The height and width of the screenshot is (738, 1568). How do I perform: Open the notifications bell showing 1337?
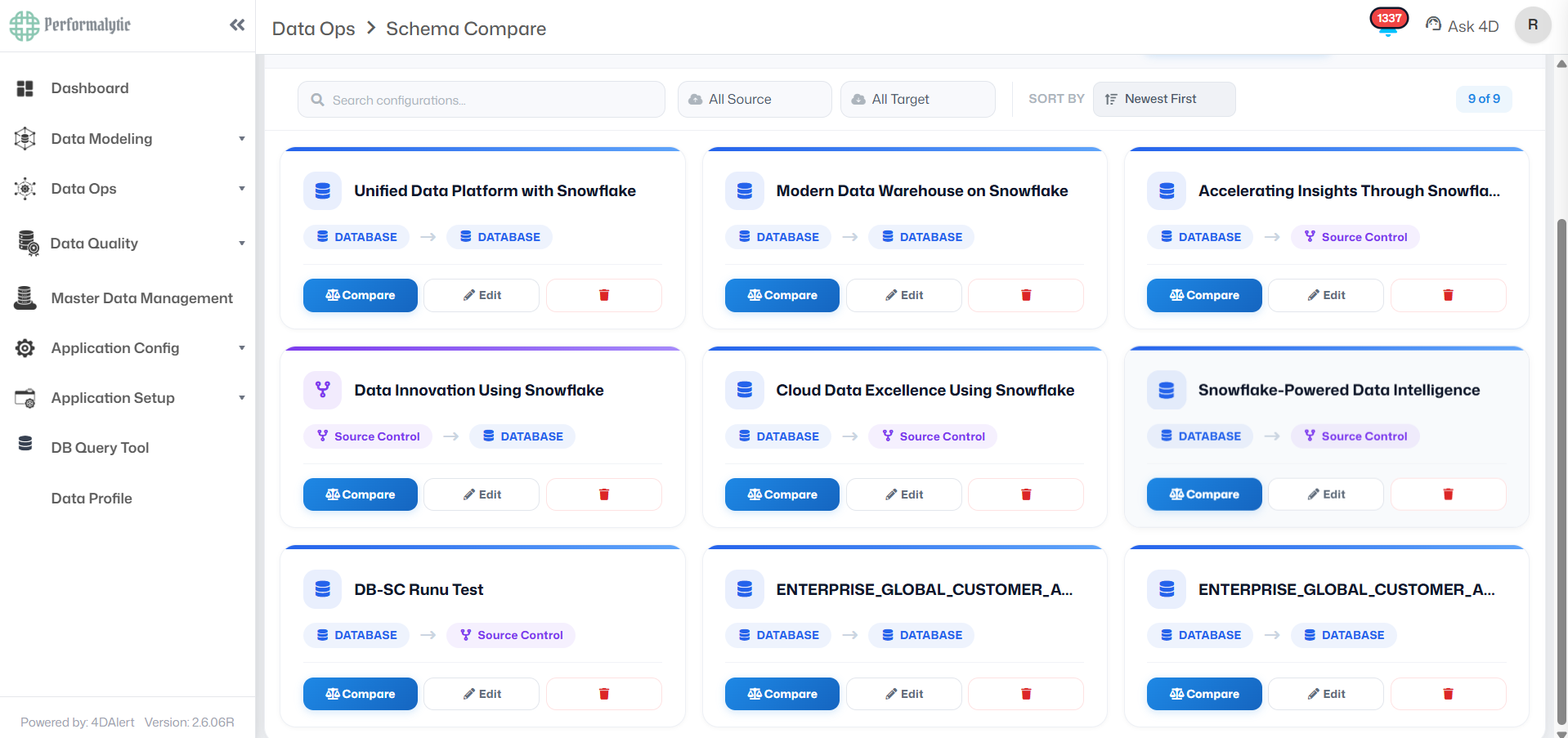pyautogui.click(x=1389, y=22)
